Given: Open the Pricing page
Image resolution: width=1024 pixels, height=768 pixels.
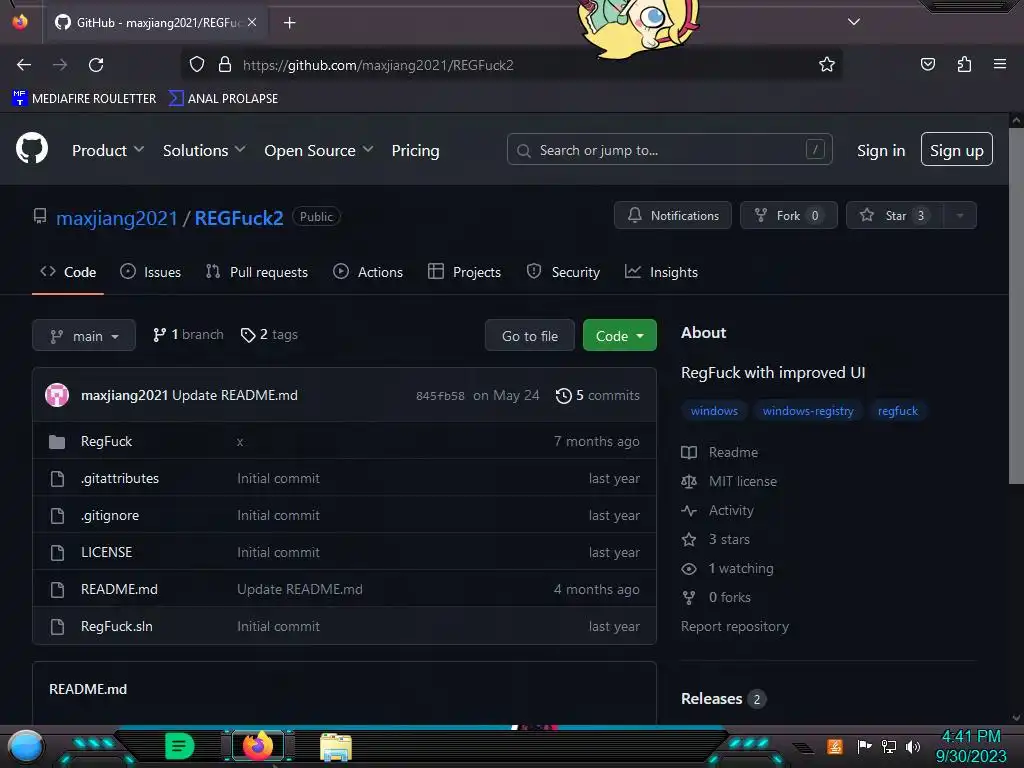Looking at the screenshot, I should click(x=415, y=150).
